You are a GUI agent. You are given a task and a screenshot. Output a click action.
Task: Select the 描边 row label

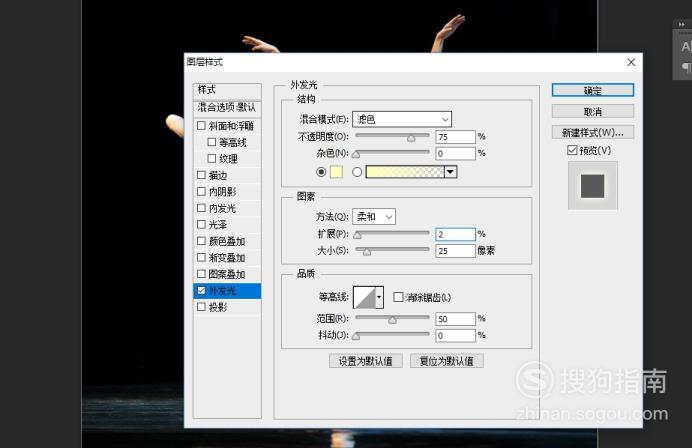(218, 175)
